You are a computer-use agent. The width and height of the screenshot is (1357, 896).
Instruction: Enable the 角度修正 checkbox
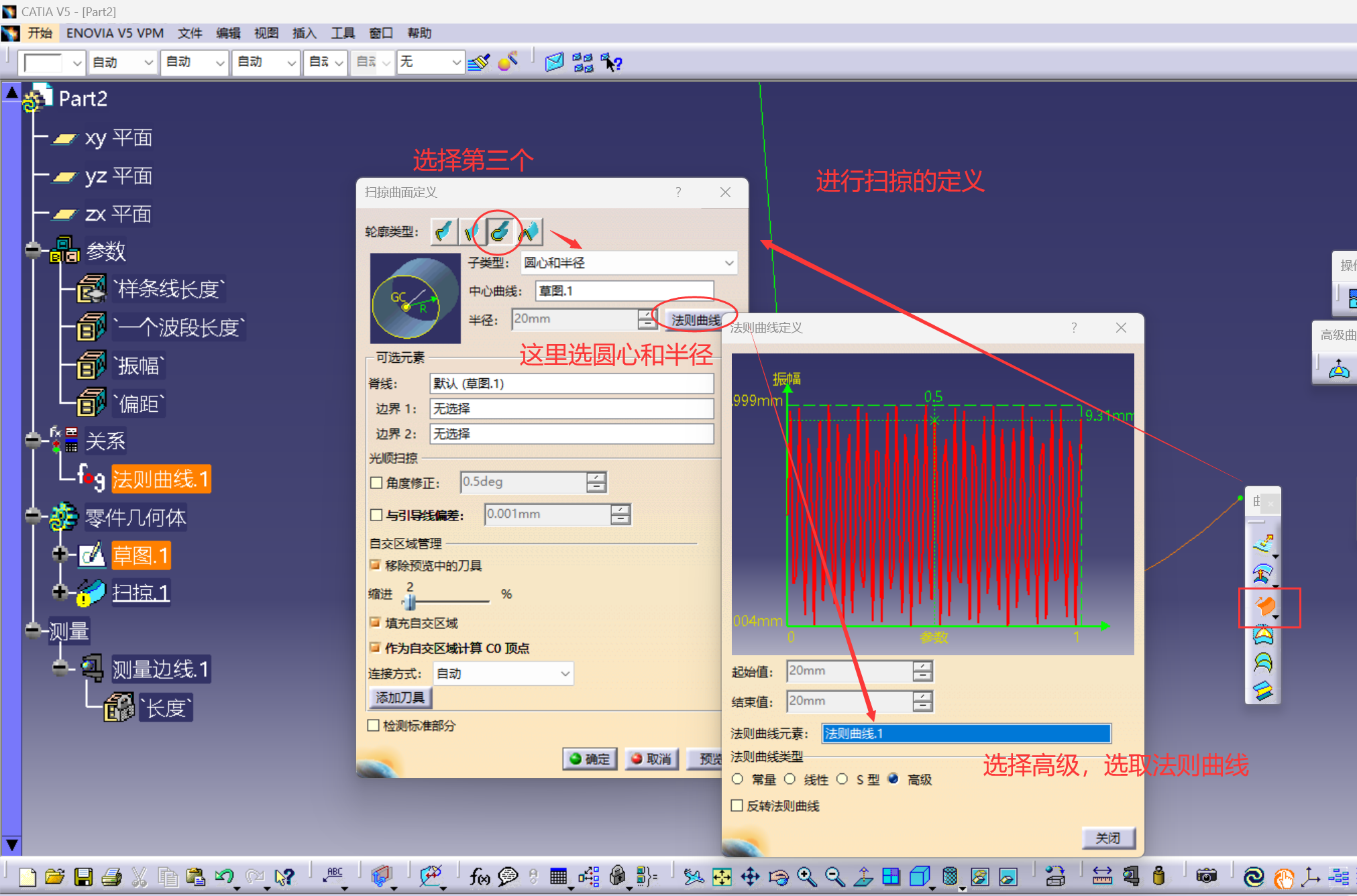point(376,482)
